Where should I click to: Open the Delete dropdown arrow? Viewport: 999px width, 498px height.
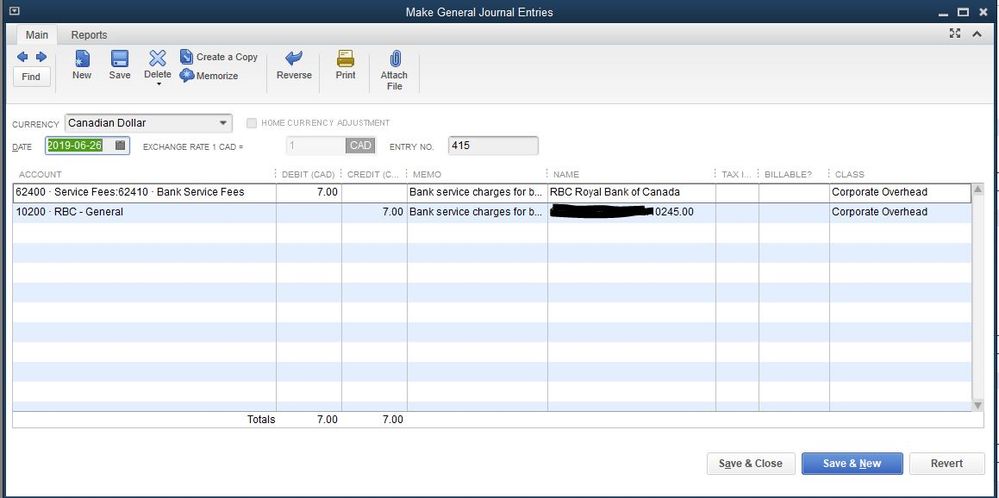(x=158, y=84)
